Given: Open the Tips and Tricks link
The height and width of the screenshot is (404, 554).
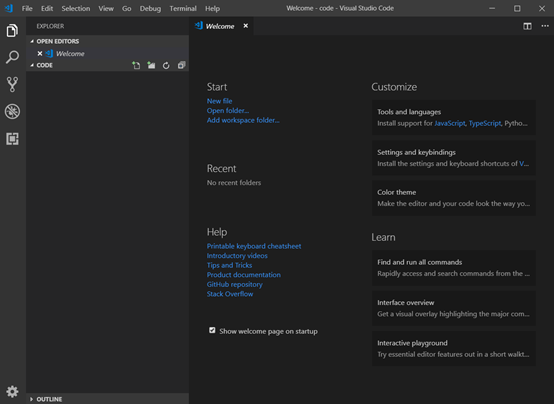Looking at the screenshot, I should (229, 265).
